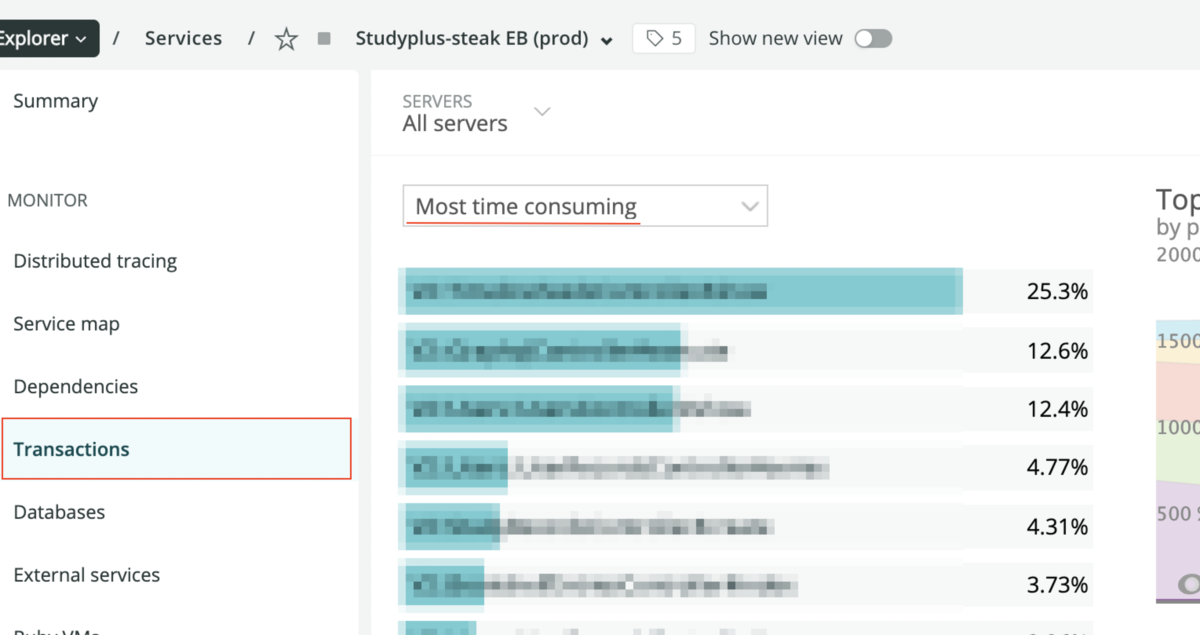Open the Most time consuming sort dropdown

click(x=585, y=206)
